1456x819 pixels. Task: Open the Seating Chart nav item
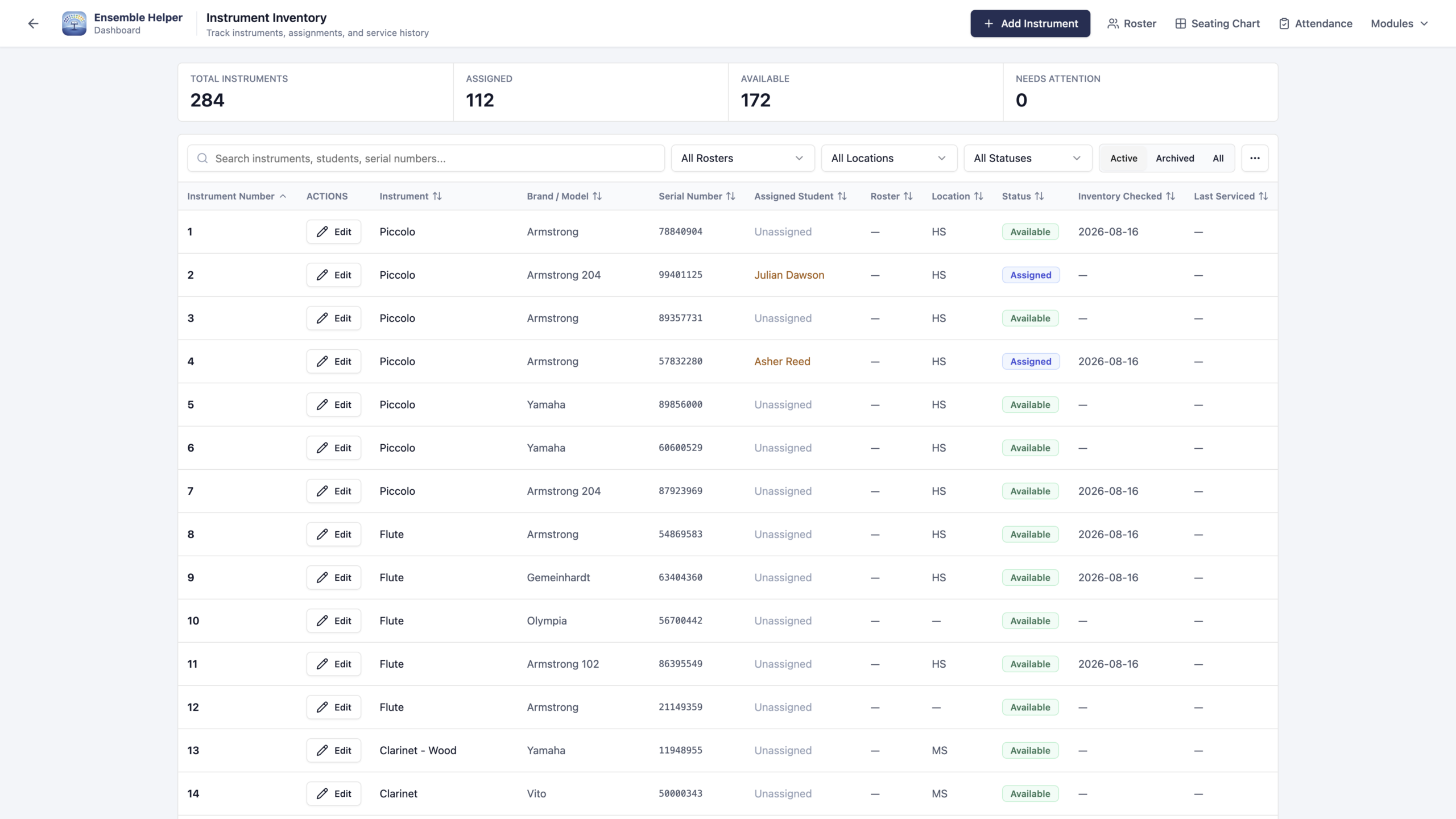(x=1217, y=23)
